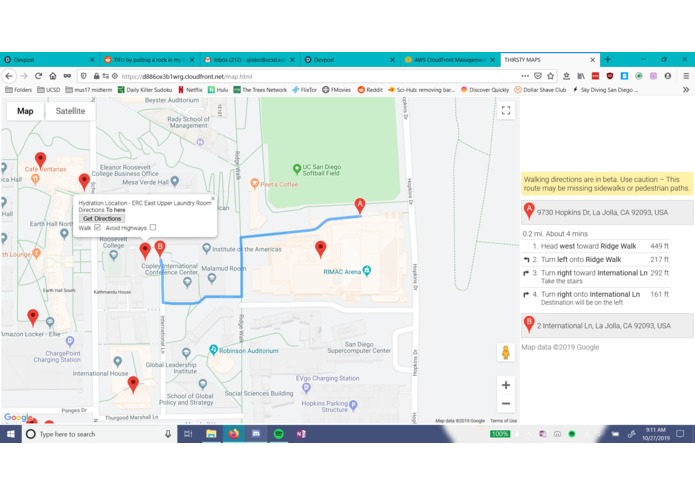This screenshot has height=494, width=695.
Task: Show hidden bookmarks with the overflow chevron
Action: point(686,89)
